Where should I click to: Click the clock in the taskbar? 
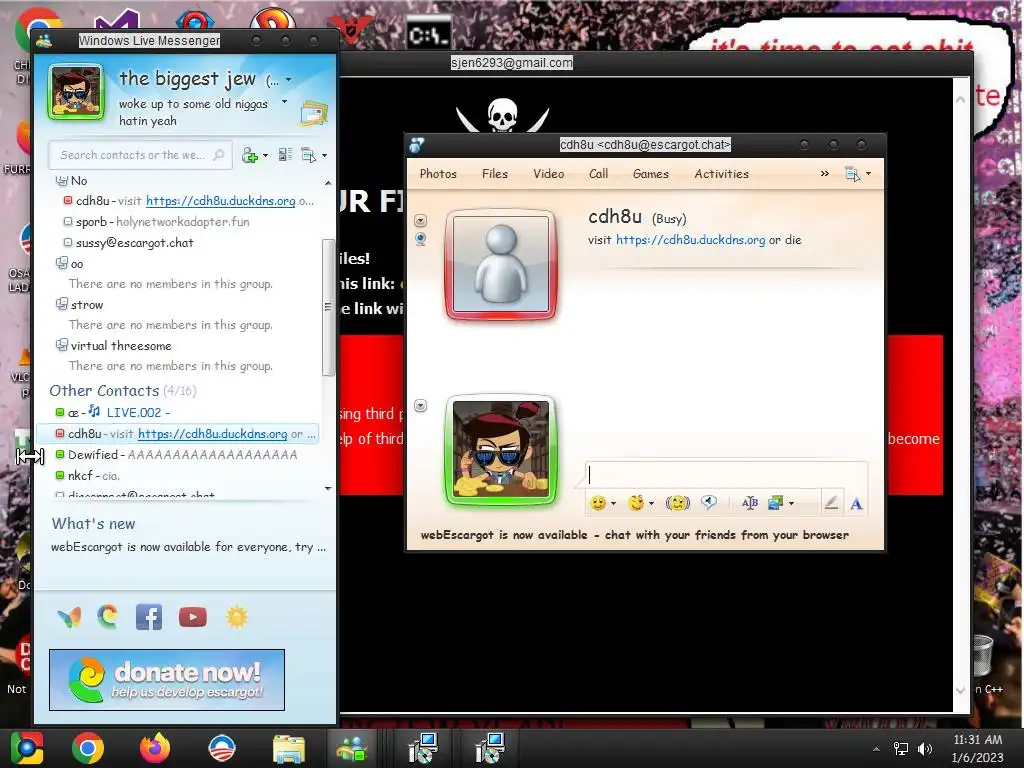coord(977,748)
